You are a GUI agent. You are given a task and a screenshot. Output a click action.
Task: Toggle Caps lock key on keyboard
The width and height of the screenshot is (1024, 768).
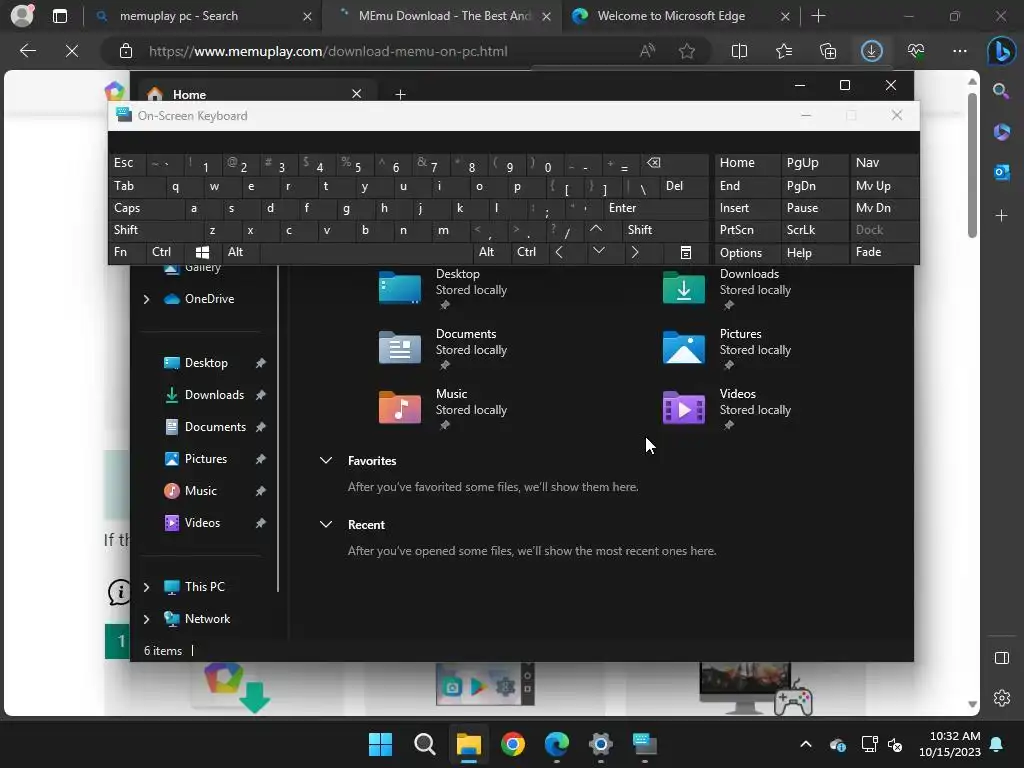(x=145, y=208)
